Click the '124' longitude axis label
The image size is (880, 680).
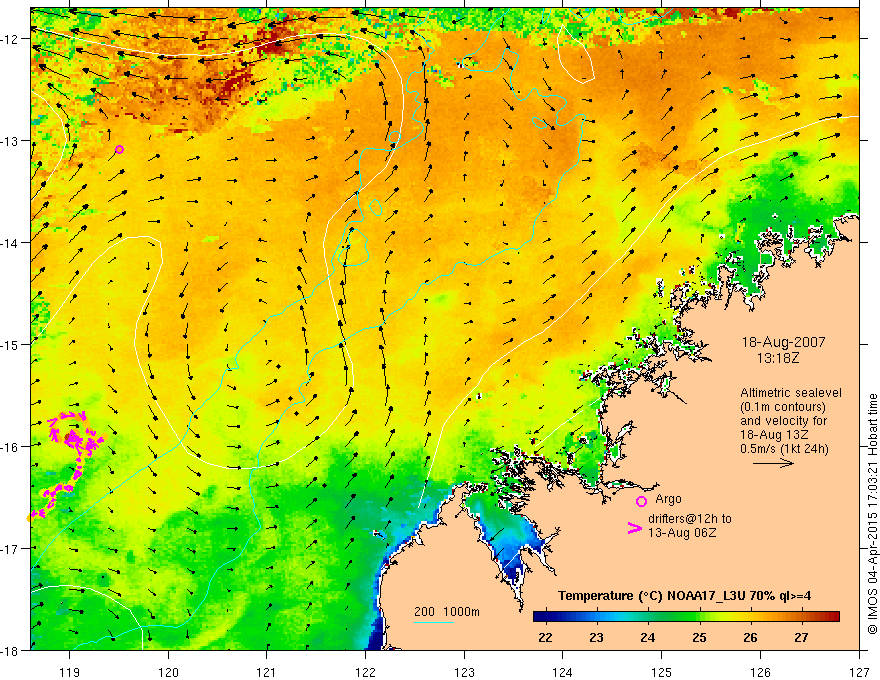[563, 672]
